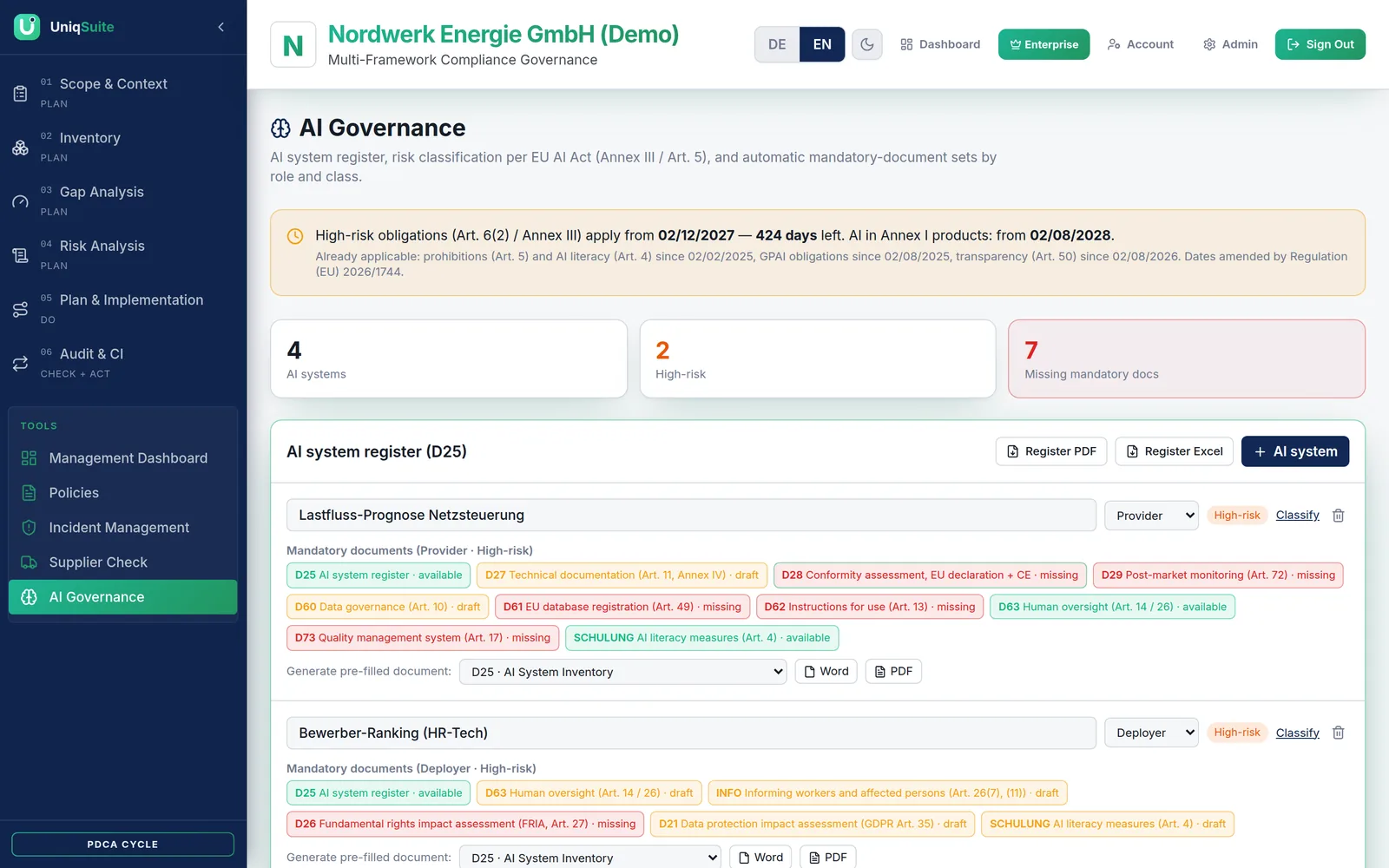Open Management Dashboard tool
The height and width of the screenshot is (868, 1389).
click(x=123, y=458)
